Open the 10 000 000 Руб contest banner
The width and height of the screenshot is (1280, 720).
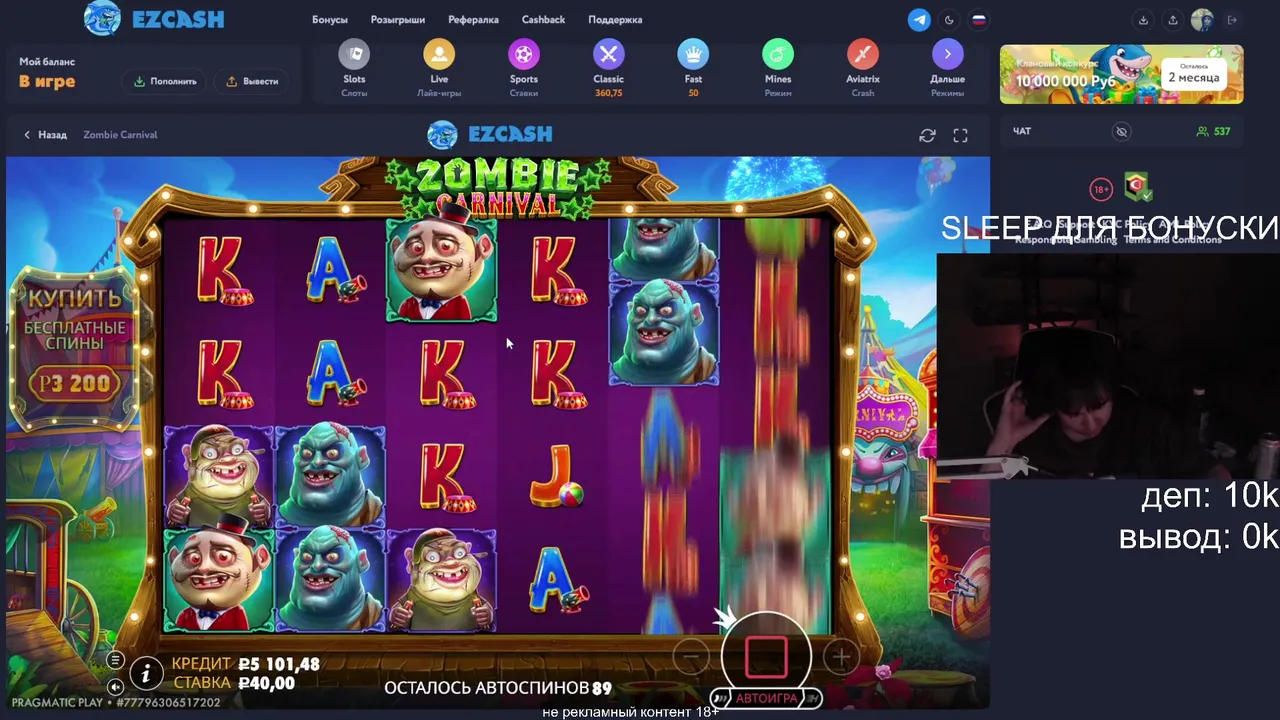1121,74
